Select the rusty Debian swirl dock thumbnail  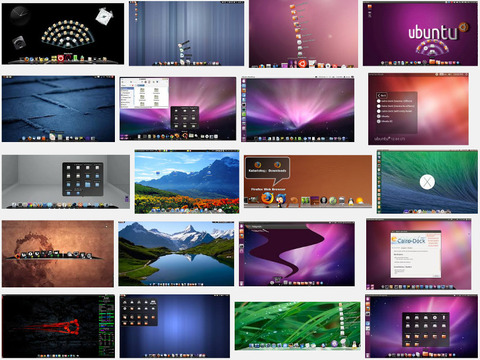click(x=58, y=253)
